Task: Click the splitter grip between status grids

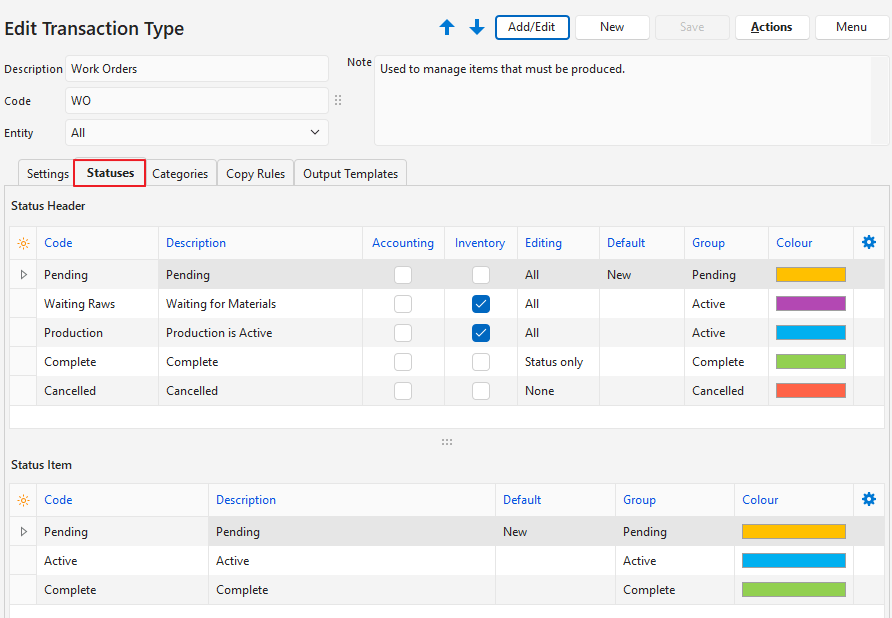Action: coord(447,442)
